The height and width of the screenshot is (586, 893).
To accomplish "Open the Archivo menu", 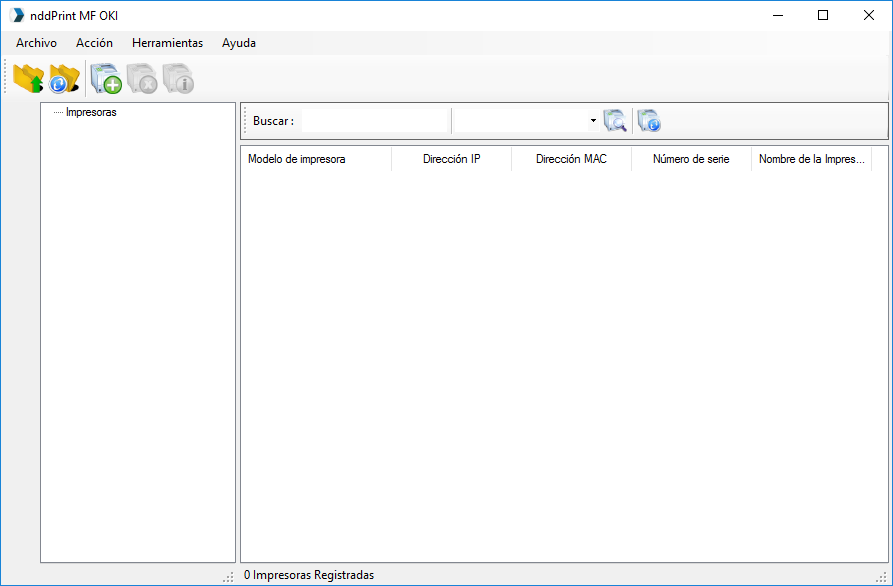I will tap(36, 43).
